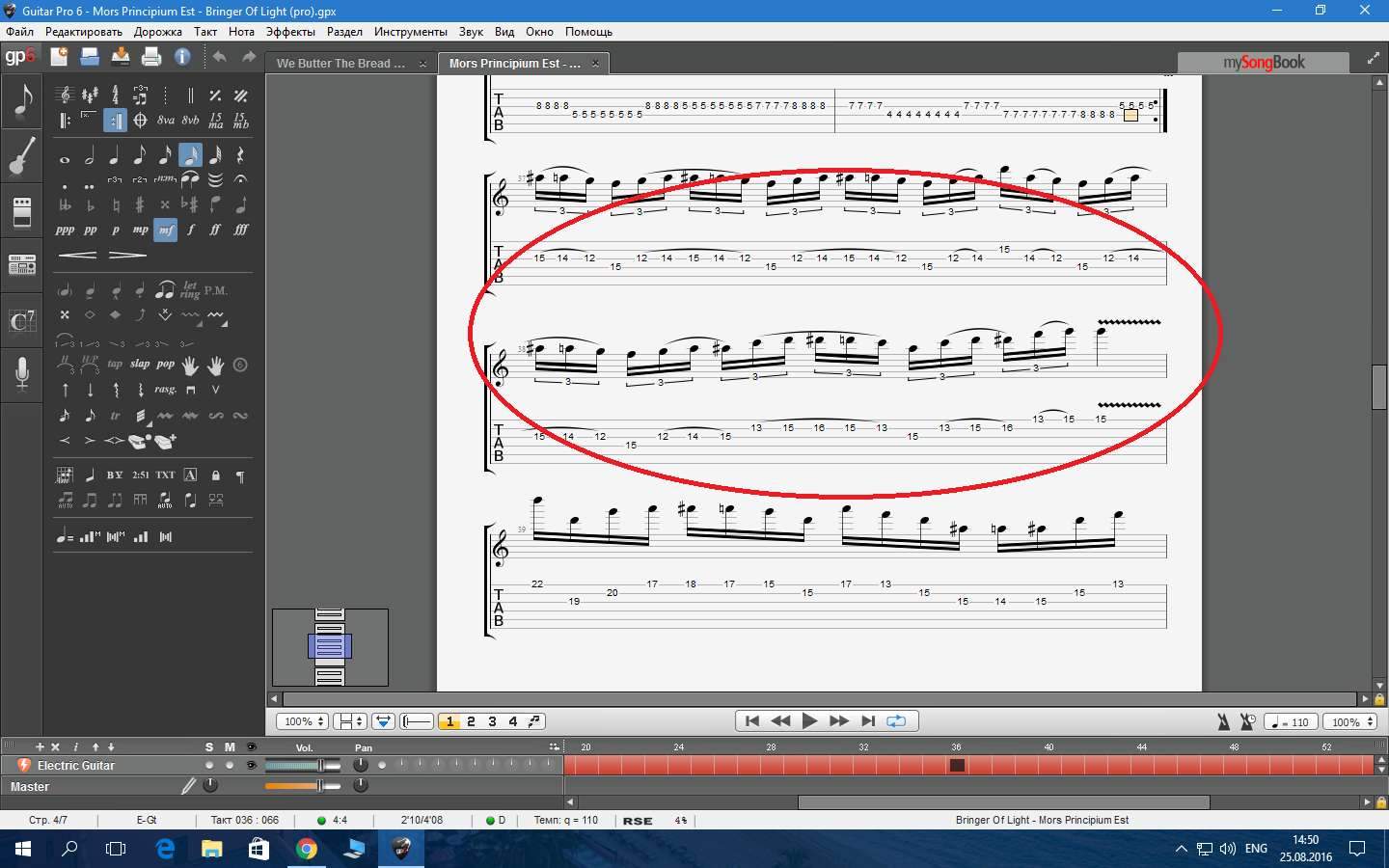This screenshot has width=1389, height=868.
Task: Open the mySongBook panel
Action: (x=1264, y=63)
